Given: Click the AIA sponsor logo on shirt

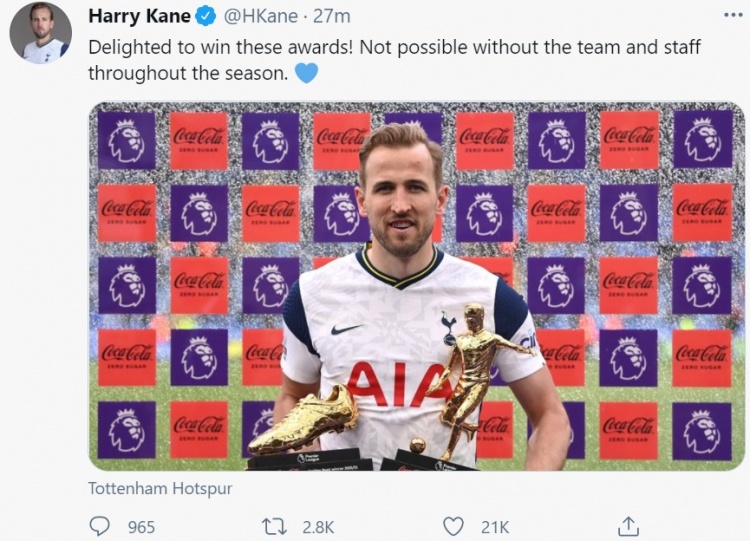Looking at the screenshot, I should tap(398, 383).
